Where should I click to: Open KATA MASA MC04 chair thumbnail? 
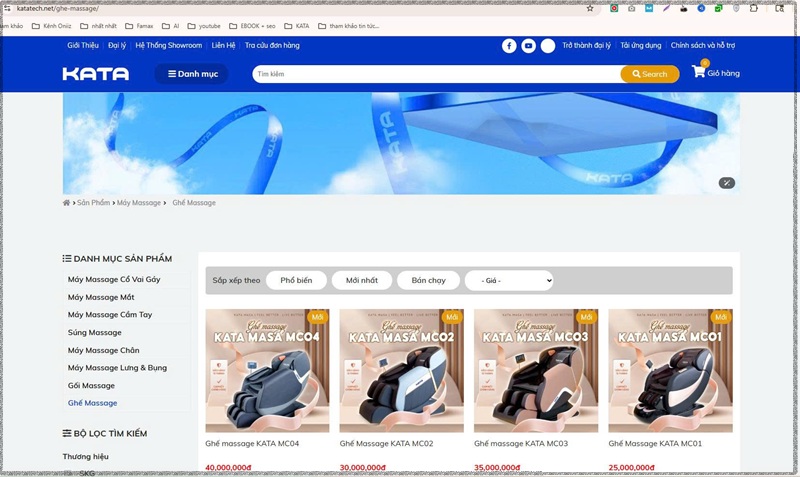(267, 371)
